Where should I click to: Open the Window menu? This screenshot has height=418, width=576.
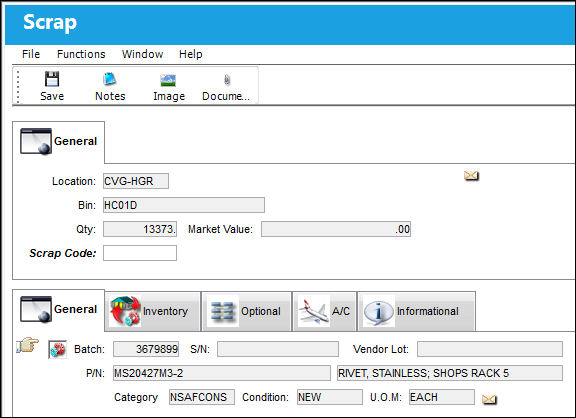(x=143, y=54)
